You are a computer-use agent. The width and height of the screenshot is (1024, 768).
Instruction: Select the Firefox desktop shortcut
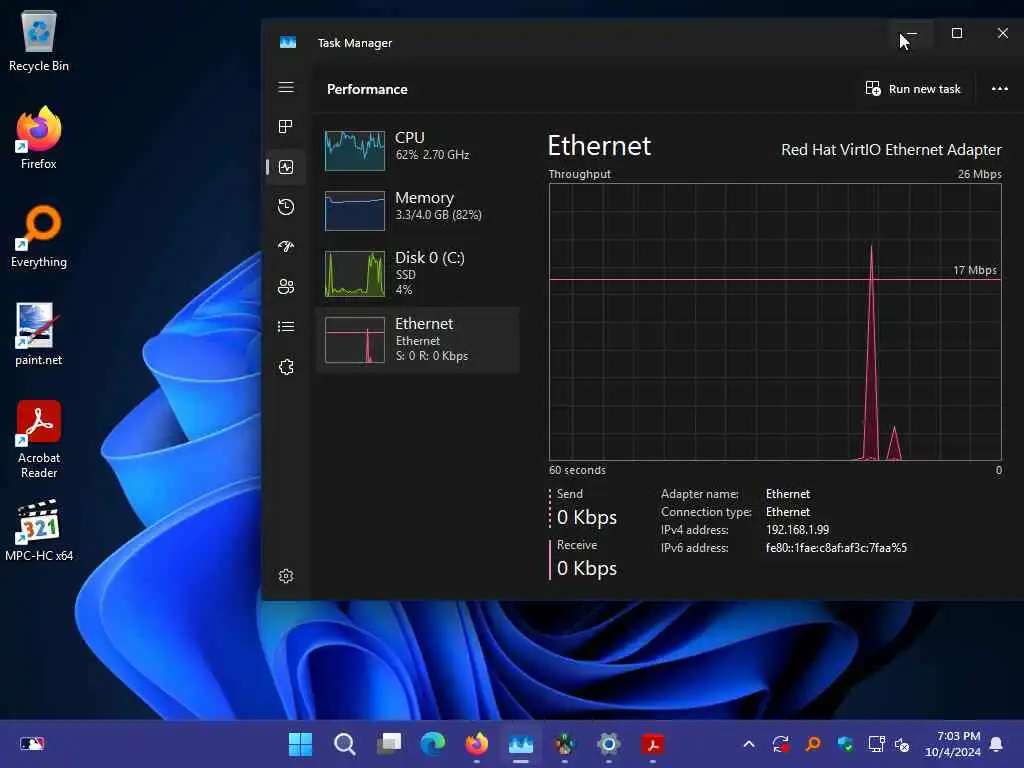[39, 138]
